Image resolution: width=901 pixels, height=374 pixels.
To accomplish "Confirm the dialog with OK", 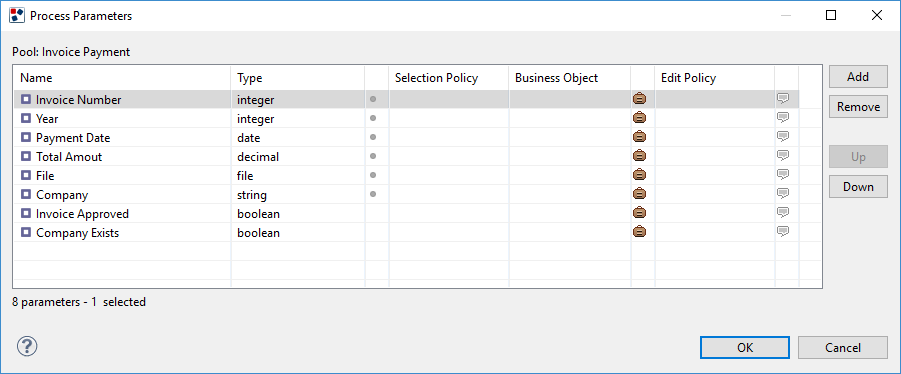I will [745, 348].
